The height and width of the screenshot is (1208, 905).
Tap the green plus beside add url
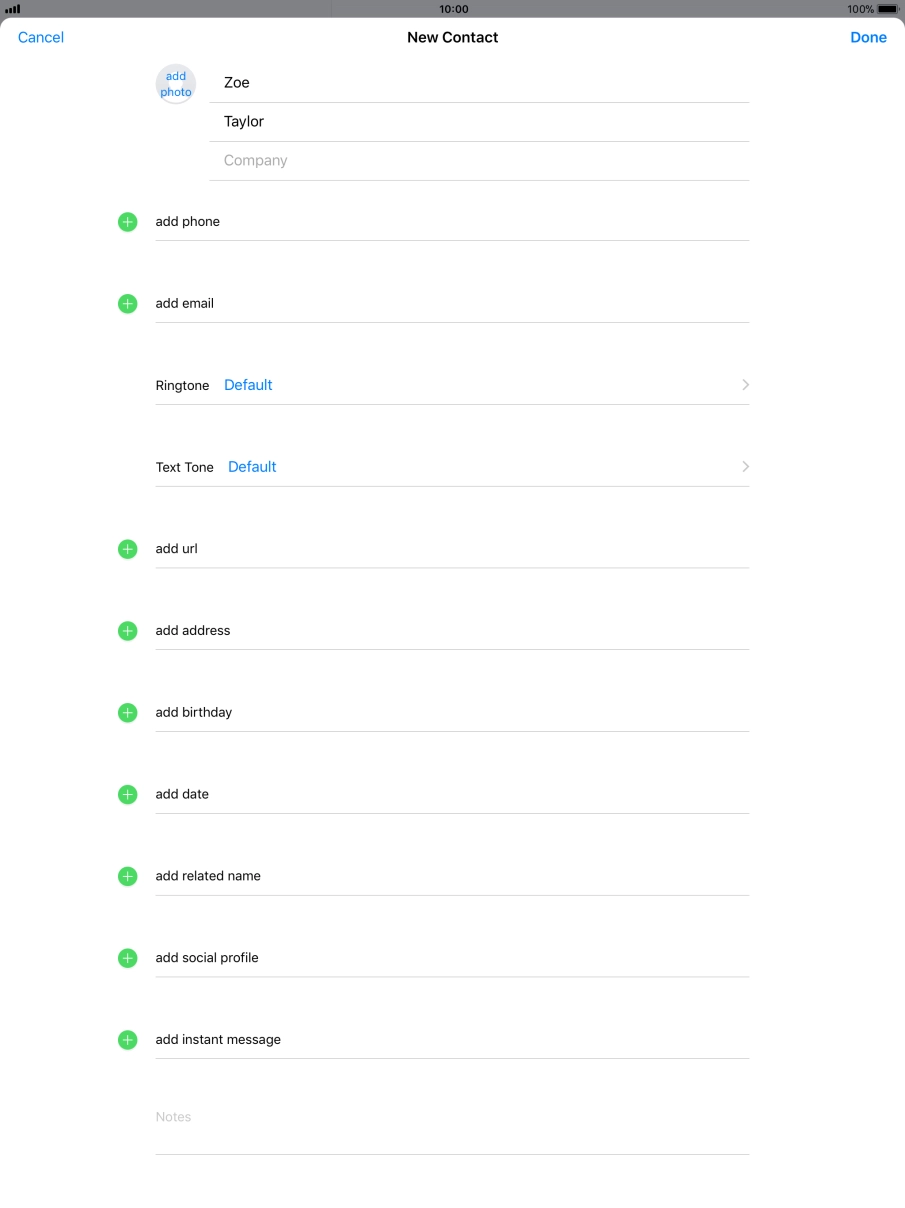(x=128, y=549)
